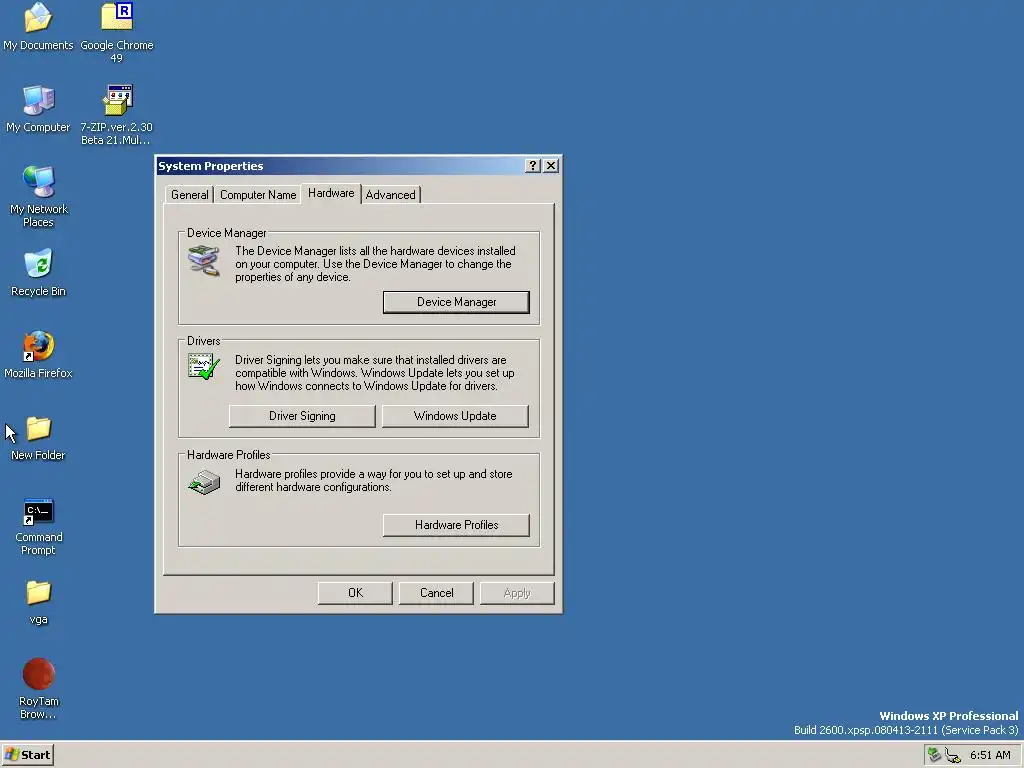Switch to the Computer Name tab
The image size is (1024, 768).
click(x=258, y=195)
